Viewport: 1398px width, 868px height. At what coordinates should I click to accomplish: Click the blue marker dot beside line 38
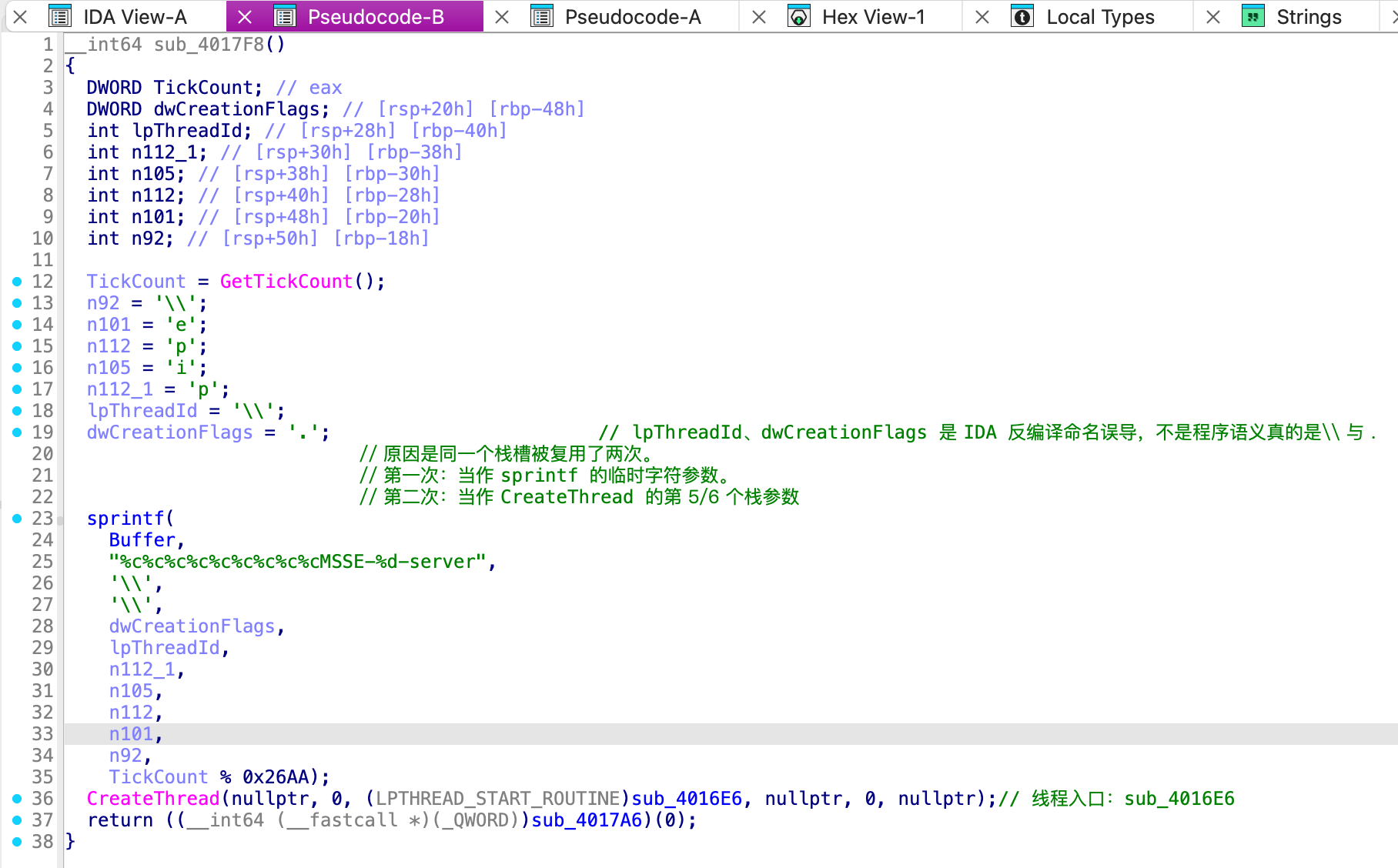[x=17, y=842]
